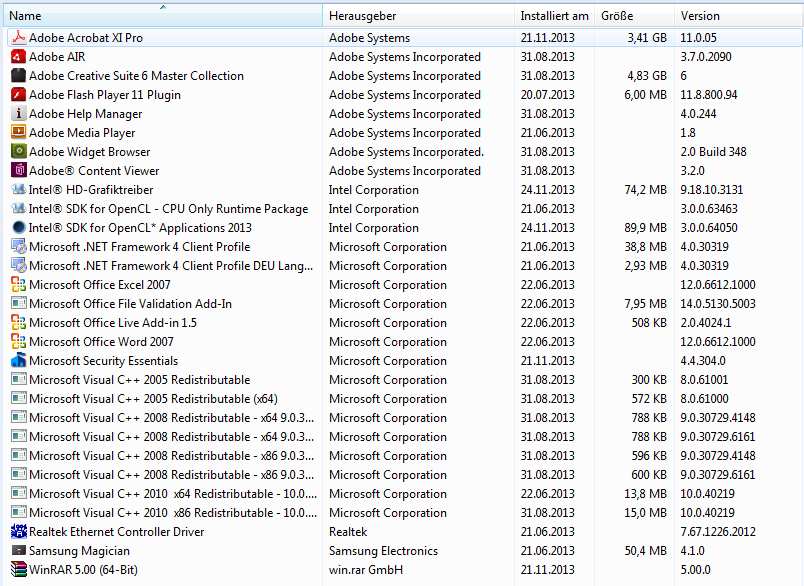Click the Microsoft Security Essentials icon
804x586 pixels.
[18, 360]
